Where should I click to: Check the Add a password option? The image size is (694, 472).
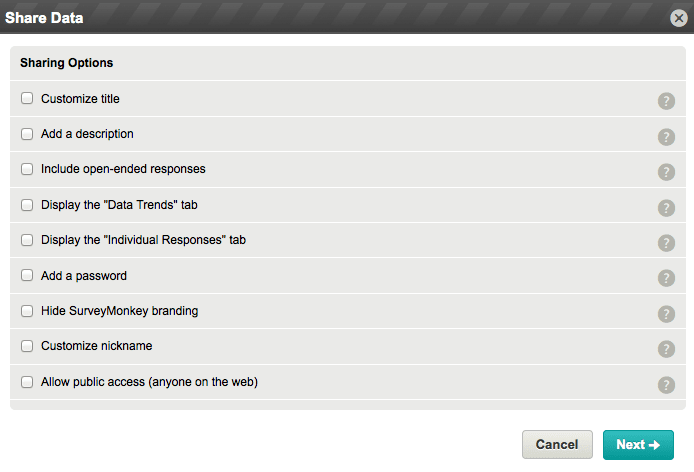coord(27,275)
